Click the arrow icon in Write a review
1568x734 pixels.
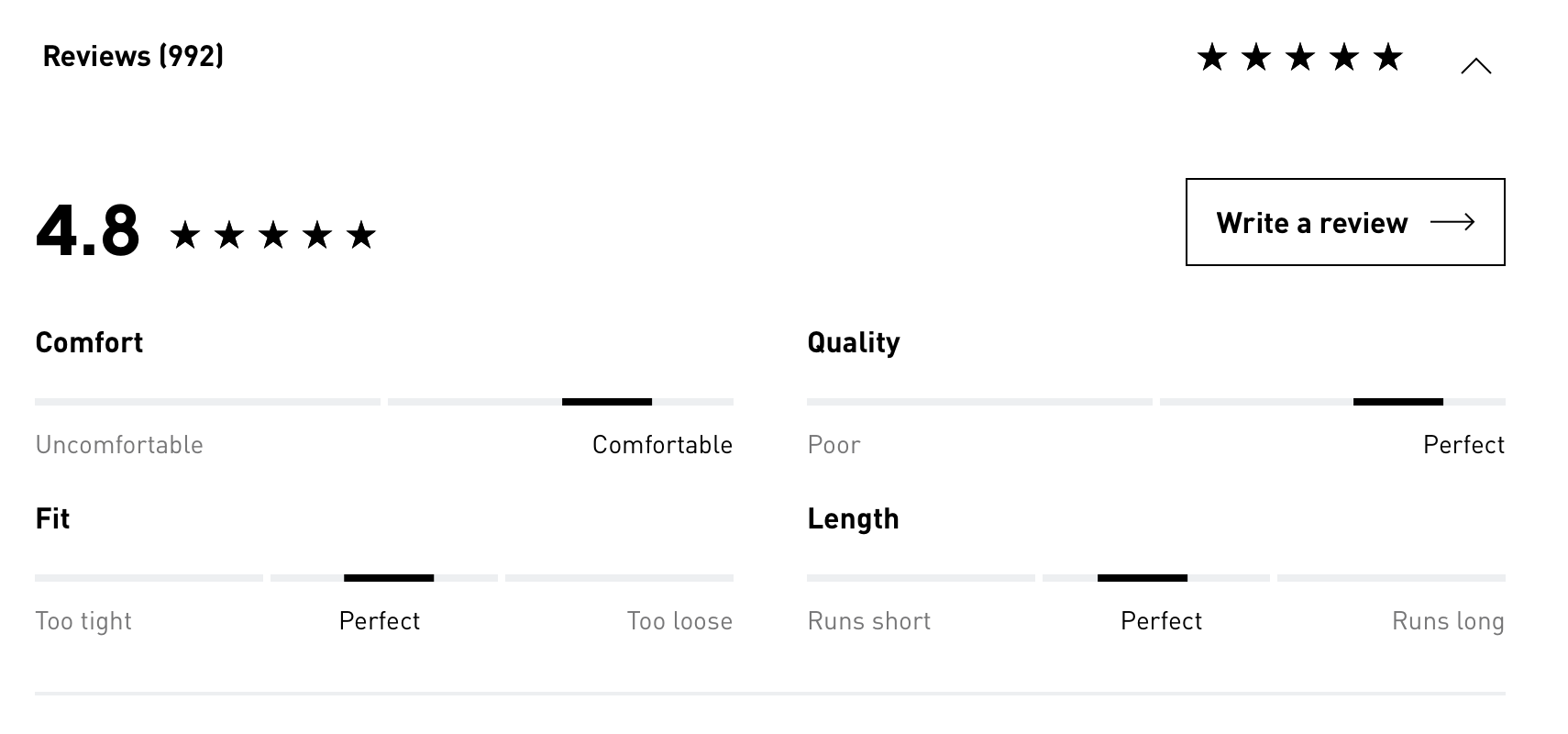pos(1452,222)
